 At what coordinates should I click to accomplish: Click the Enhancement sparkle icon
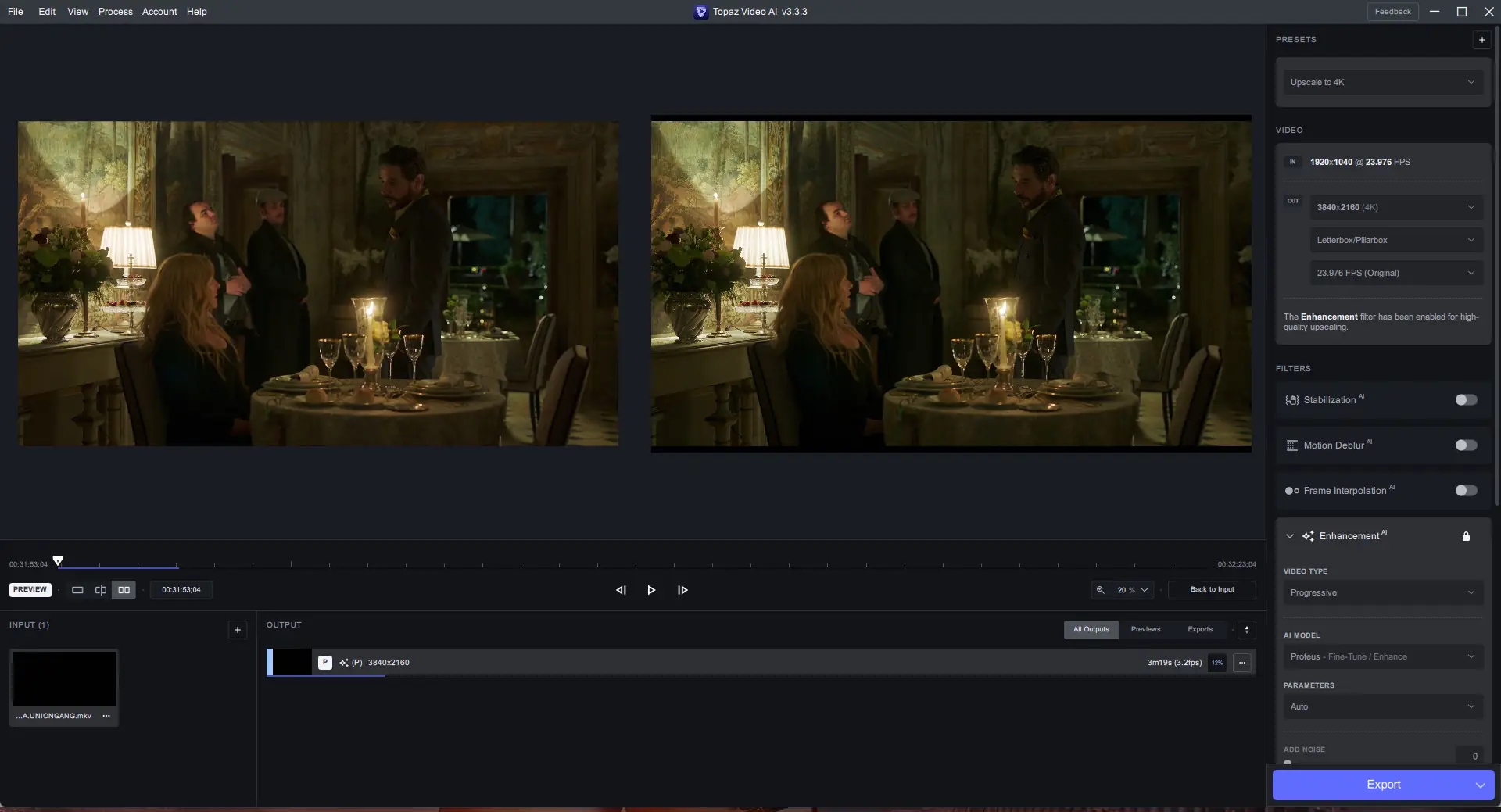(1308, 536)
